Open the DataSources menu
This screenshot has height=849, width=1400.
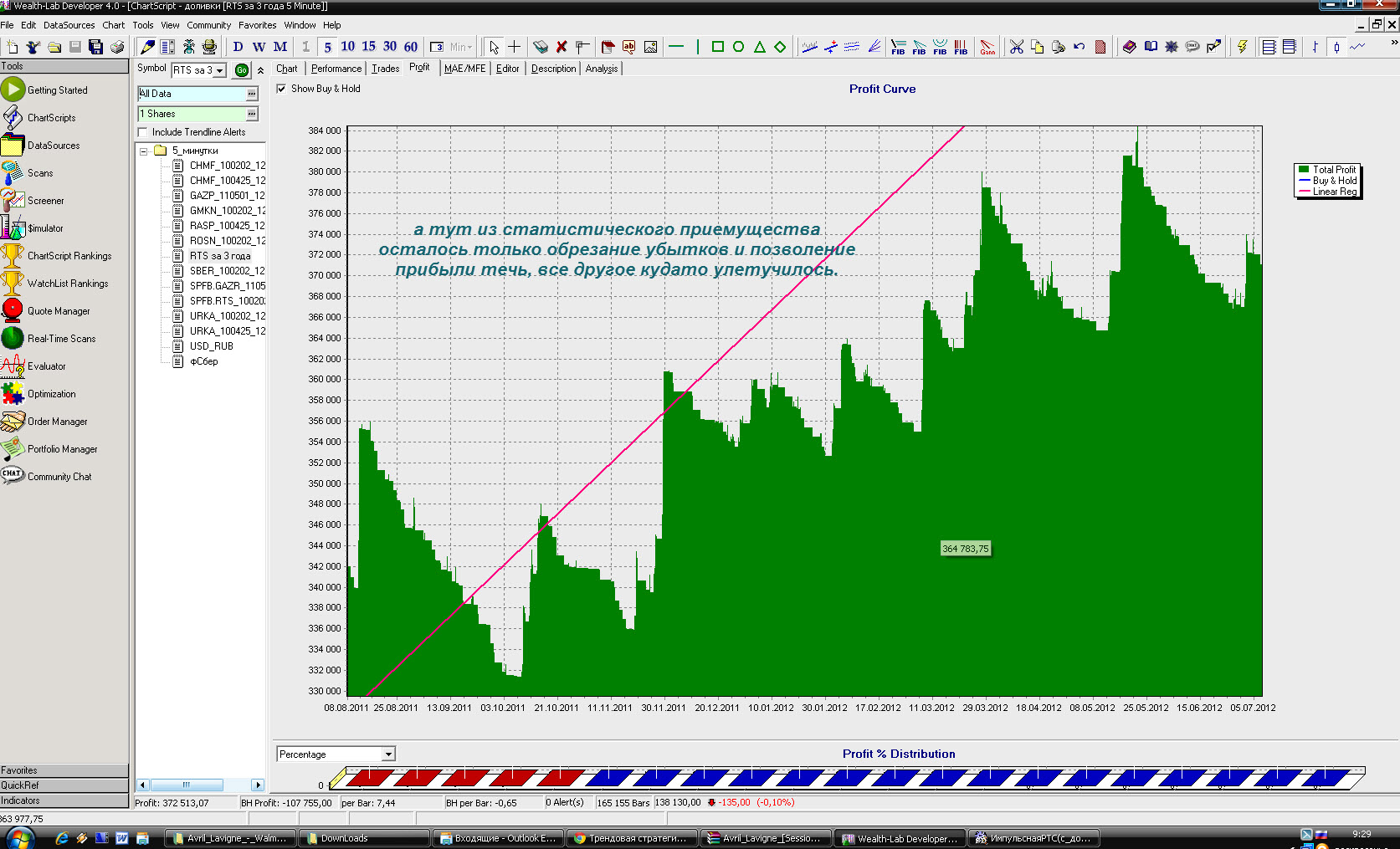click(x=69, y=25)
